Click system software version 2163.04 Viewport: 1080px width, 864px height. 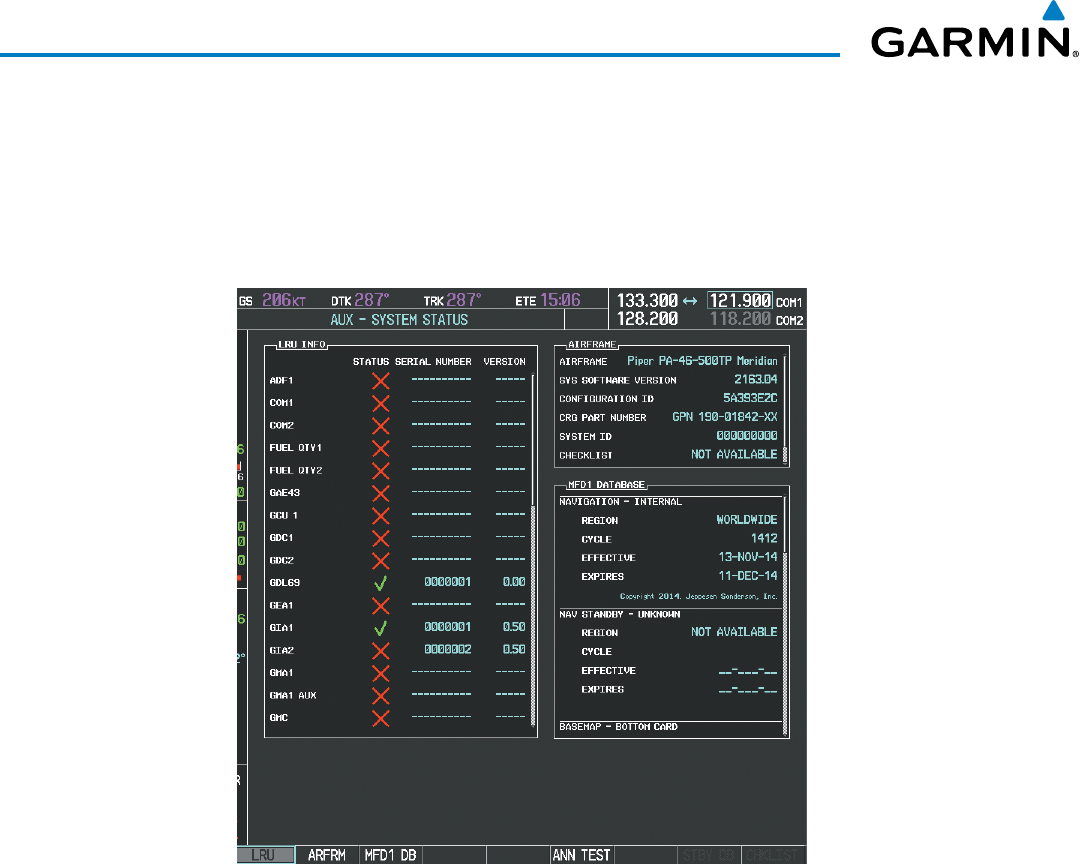pyautogui.click(x=756, y=380)
